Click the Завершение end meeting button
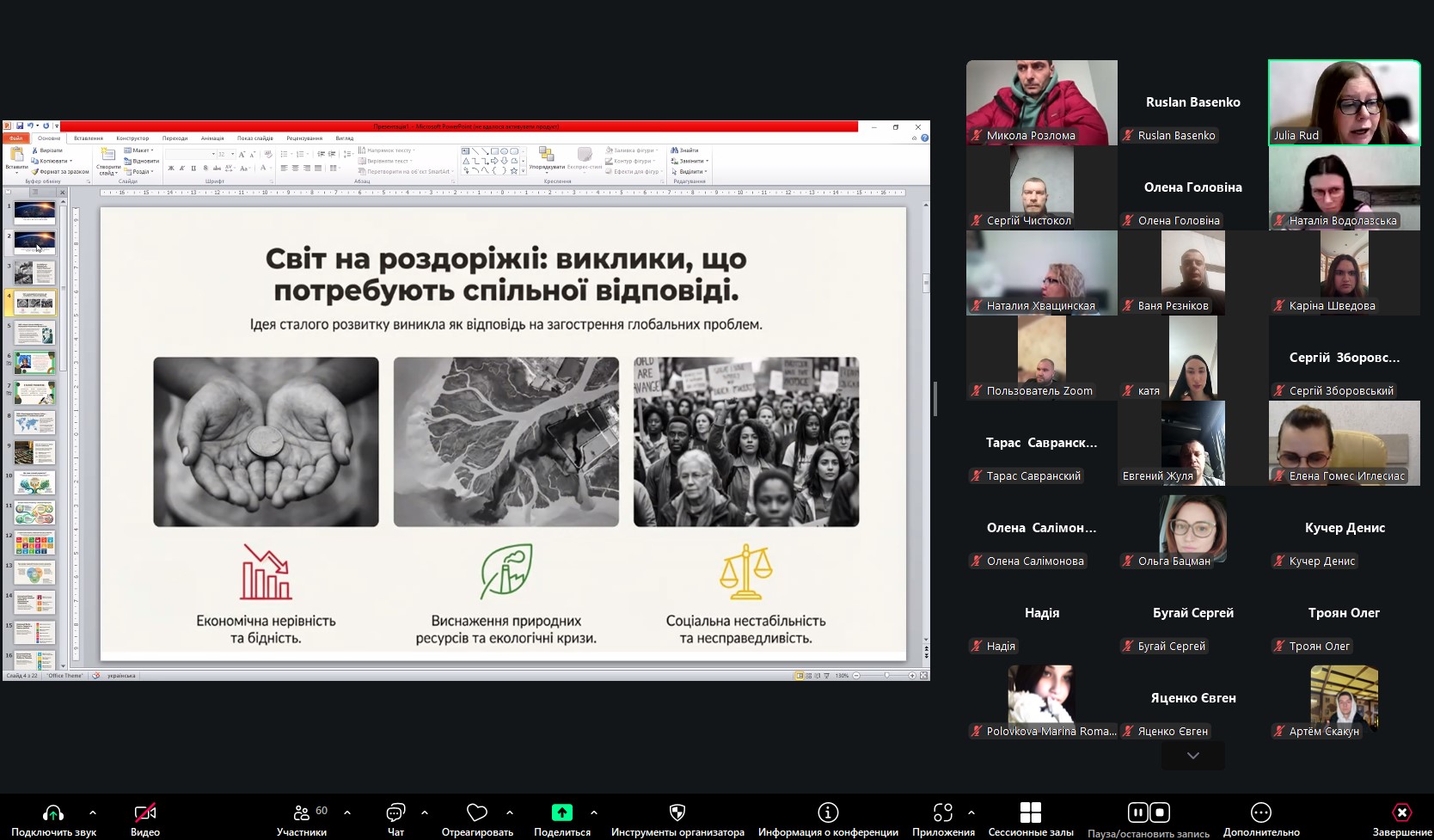Screen dimensions: 1434x840 tap(1402, 812)
